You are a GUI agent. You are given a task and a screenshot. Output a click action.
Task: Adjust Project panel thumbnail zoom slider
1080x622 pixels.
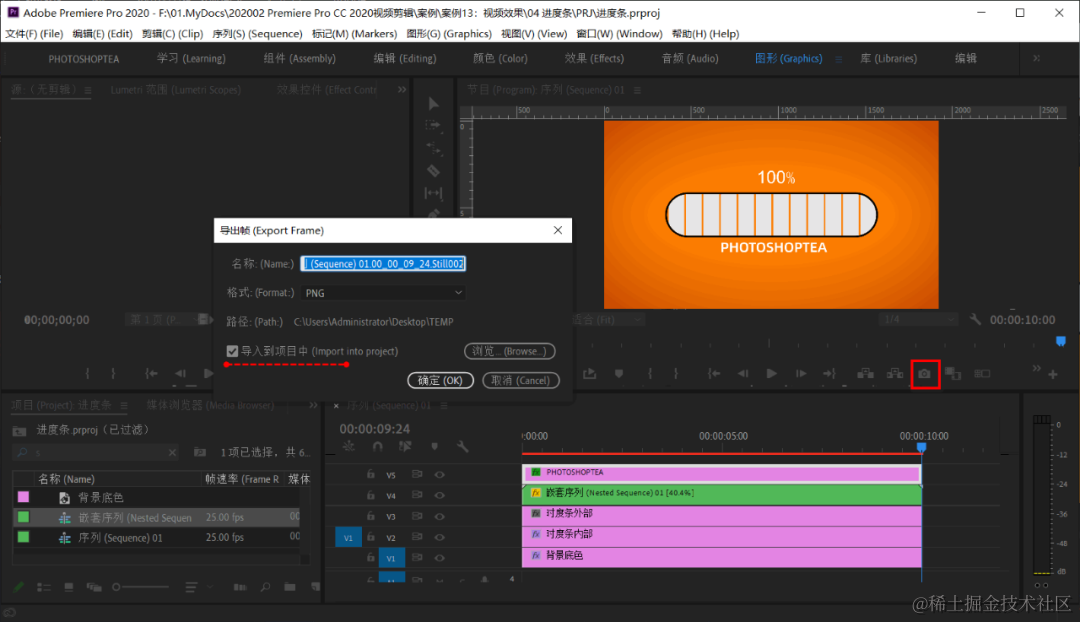(x=140, y=587)
